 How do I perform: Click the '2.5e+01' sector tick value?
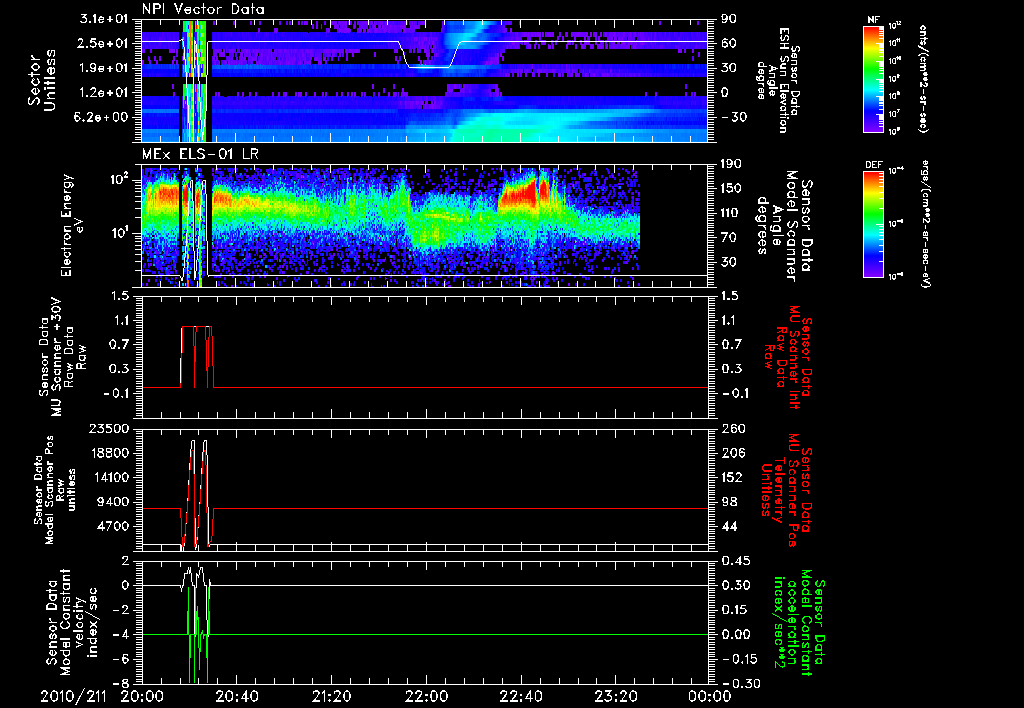[104, 43]
